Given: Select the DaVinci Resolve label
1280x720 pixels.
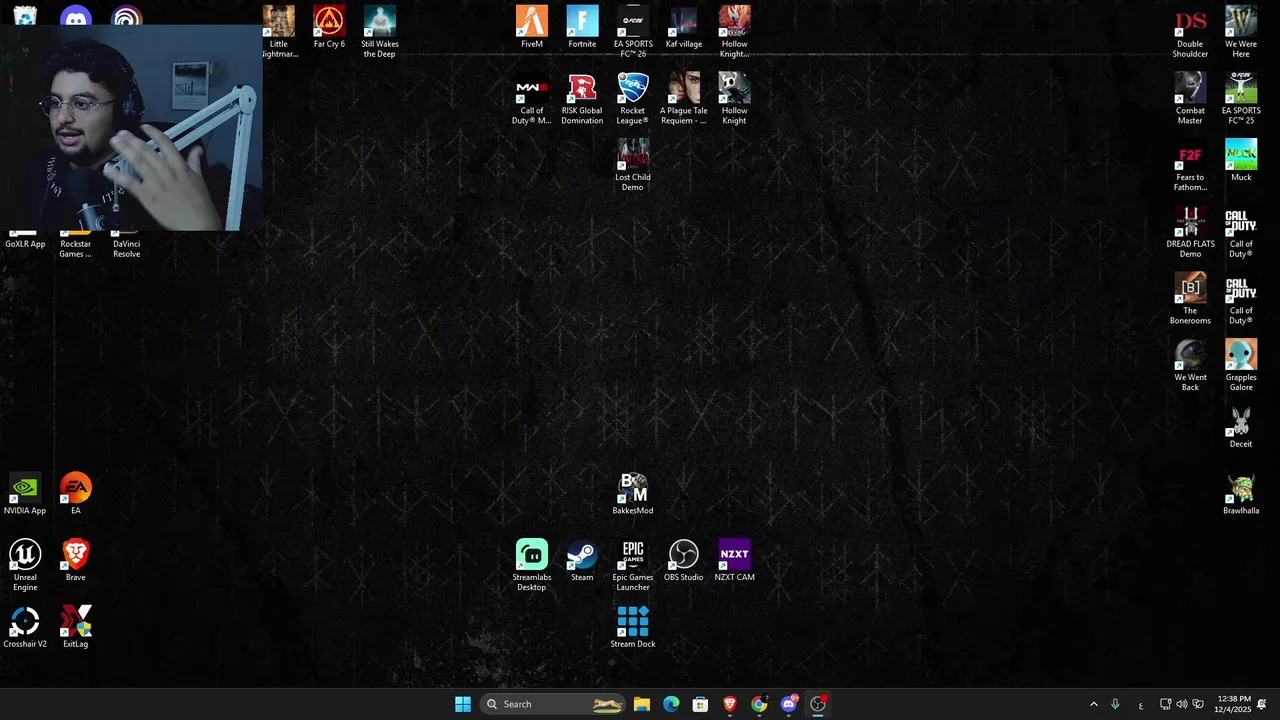Looking at the screenshot, I should [x=126, y=249].
